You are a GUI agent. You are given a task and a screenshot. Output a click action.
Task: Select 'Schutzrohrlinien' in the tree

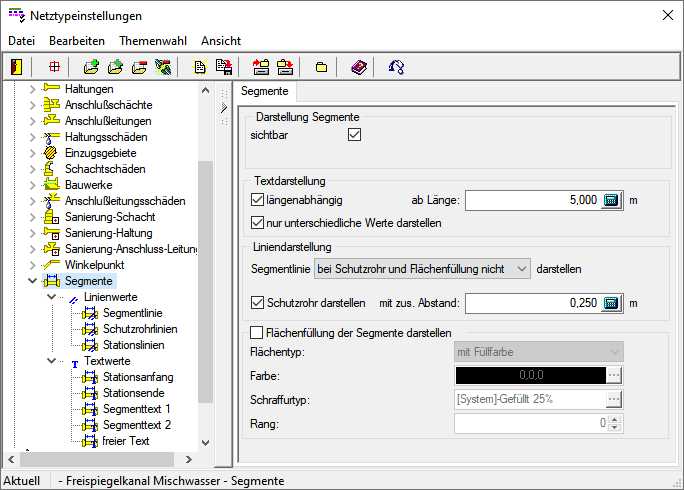point(140,329)
